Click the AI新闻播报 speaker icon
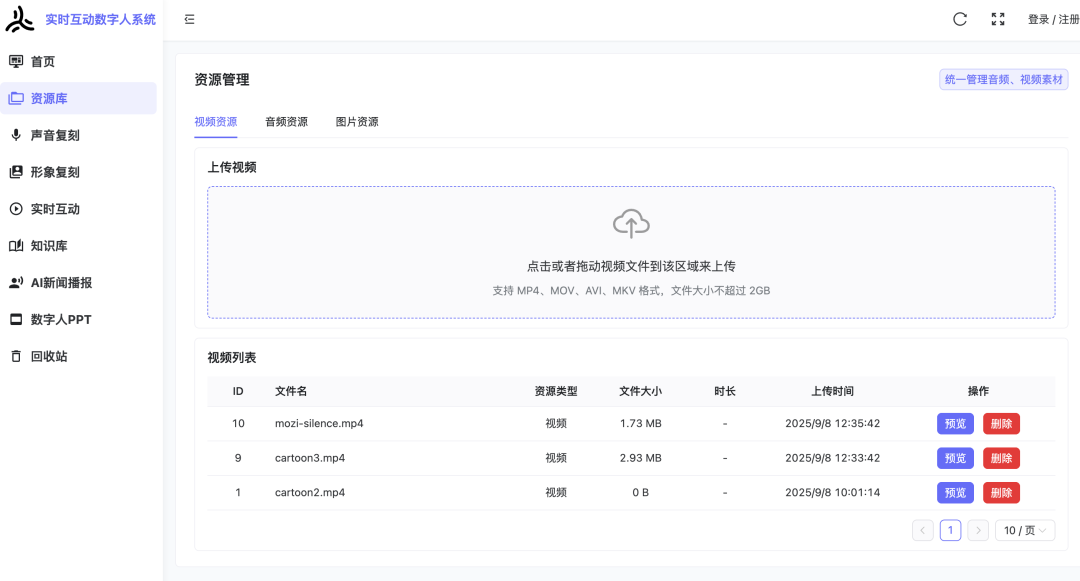 coord(16,282)
